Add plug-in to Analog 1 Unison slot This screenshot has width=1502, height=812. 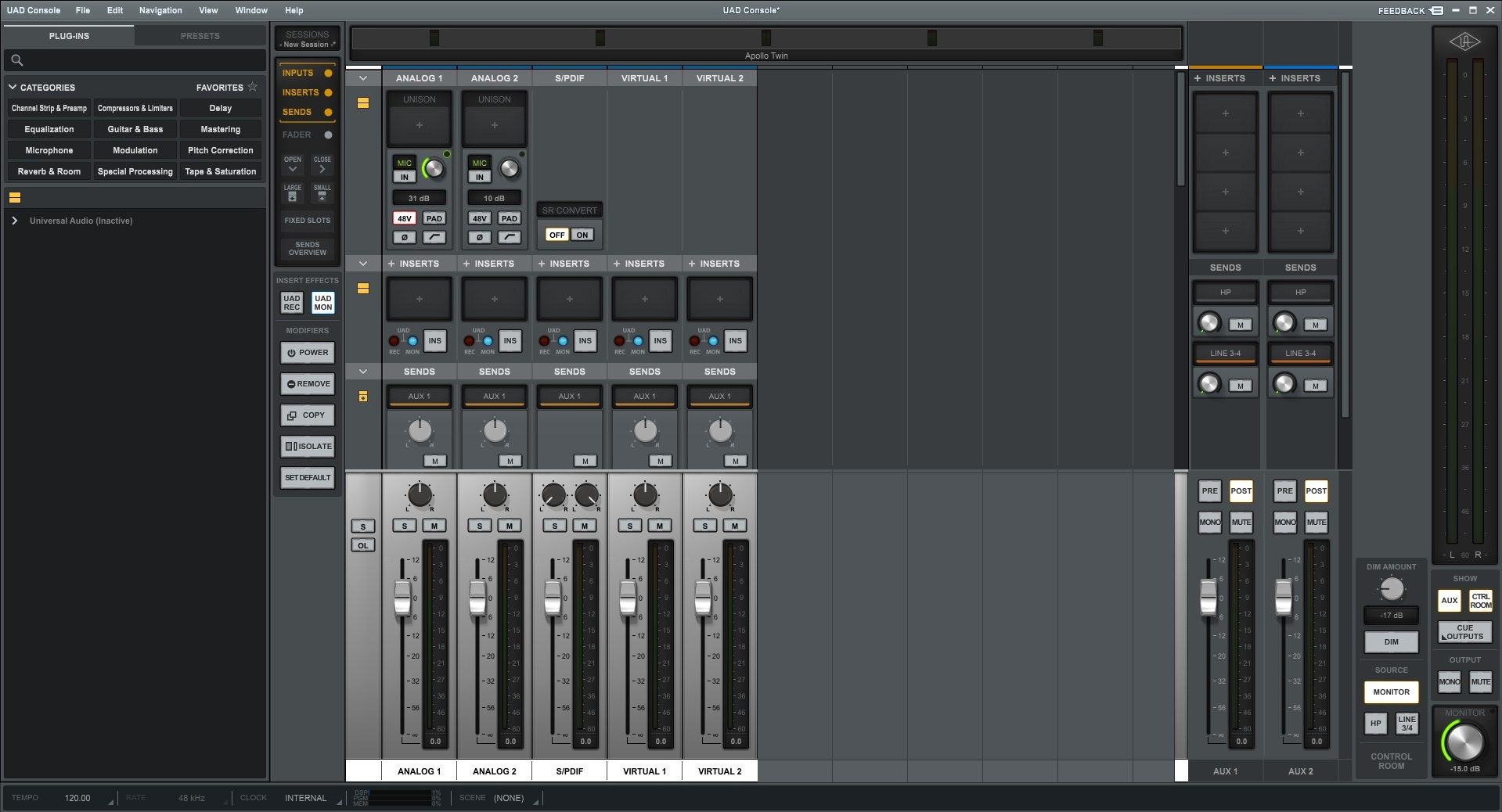pyautogui.click(x=419, y=125)
